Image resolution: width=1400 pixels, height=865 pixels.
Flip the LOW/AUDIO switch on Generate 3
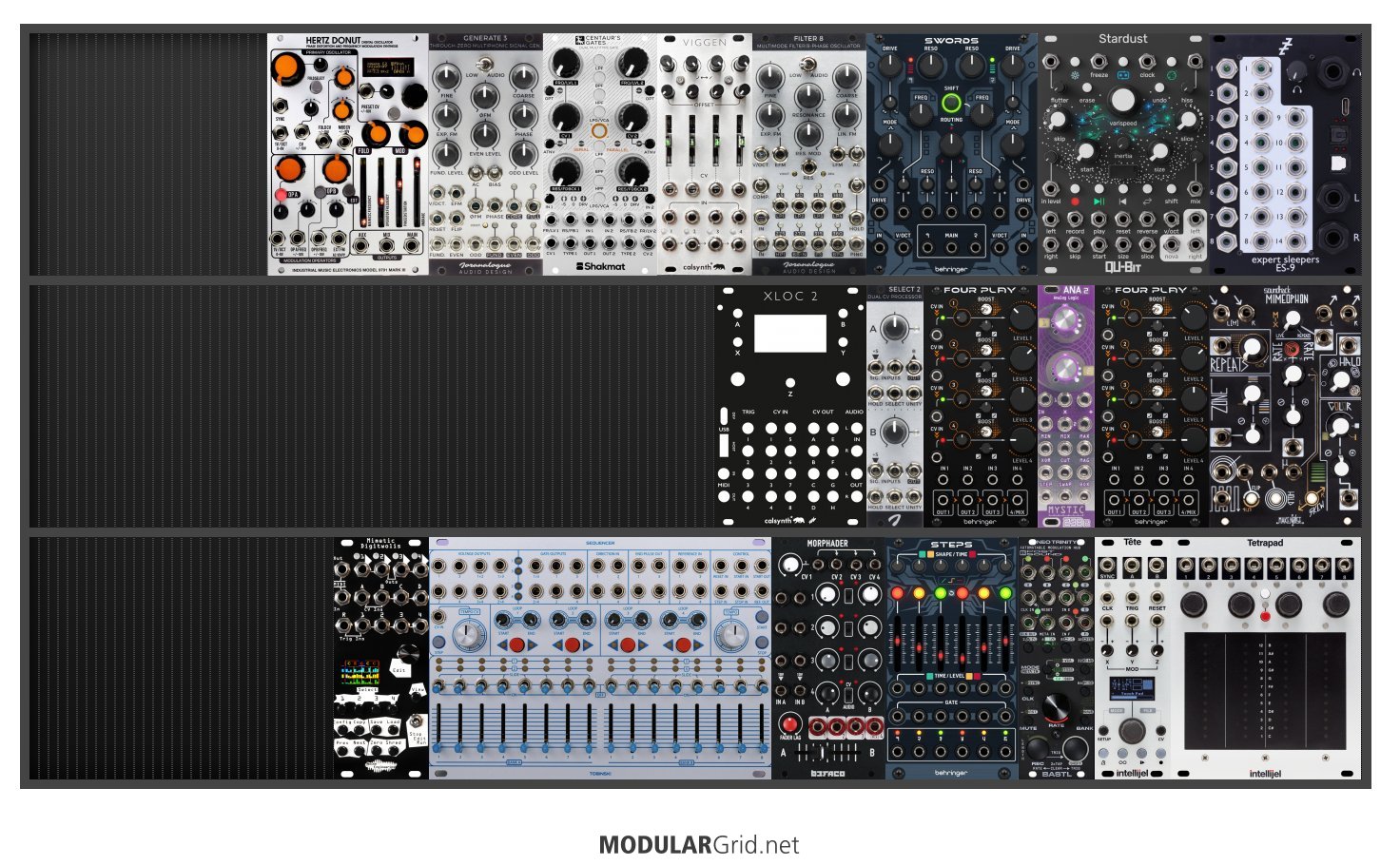pyautogui.click(x=485, y=63)
